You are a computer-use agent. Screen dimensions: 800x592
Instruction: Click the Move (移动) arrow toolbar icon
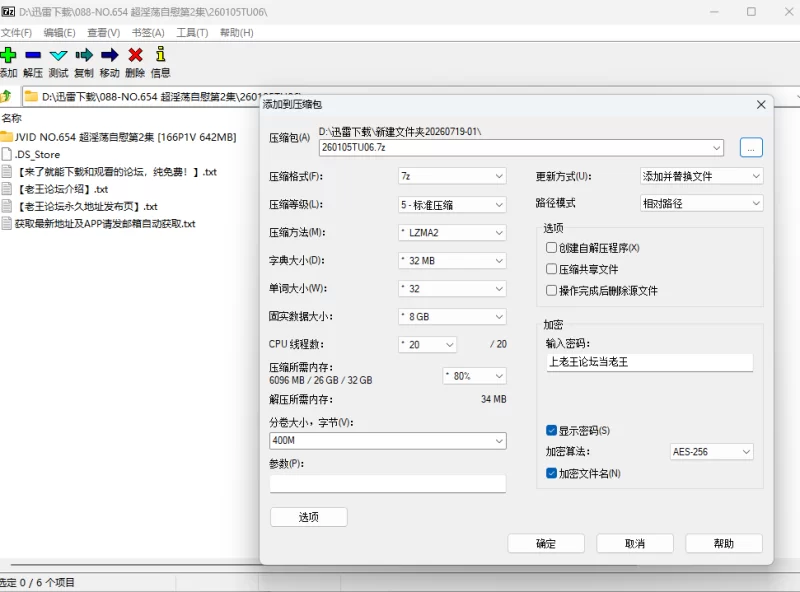(x=110, y=55)
